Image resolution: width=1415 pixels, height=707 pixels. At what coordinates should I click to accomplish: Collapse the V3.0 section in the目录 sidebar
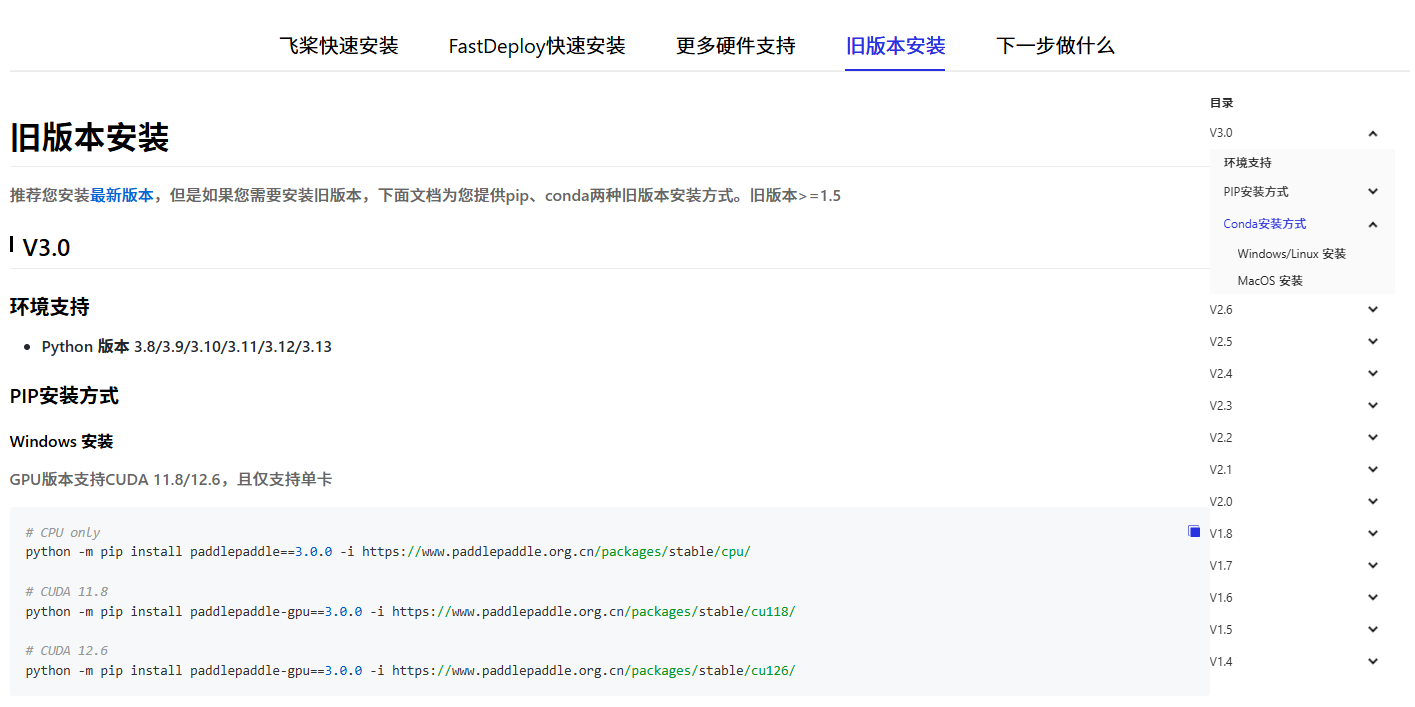point(1372,132)
